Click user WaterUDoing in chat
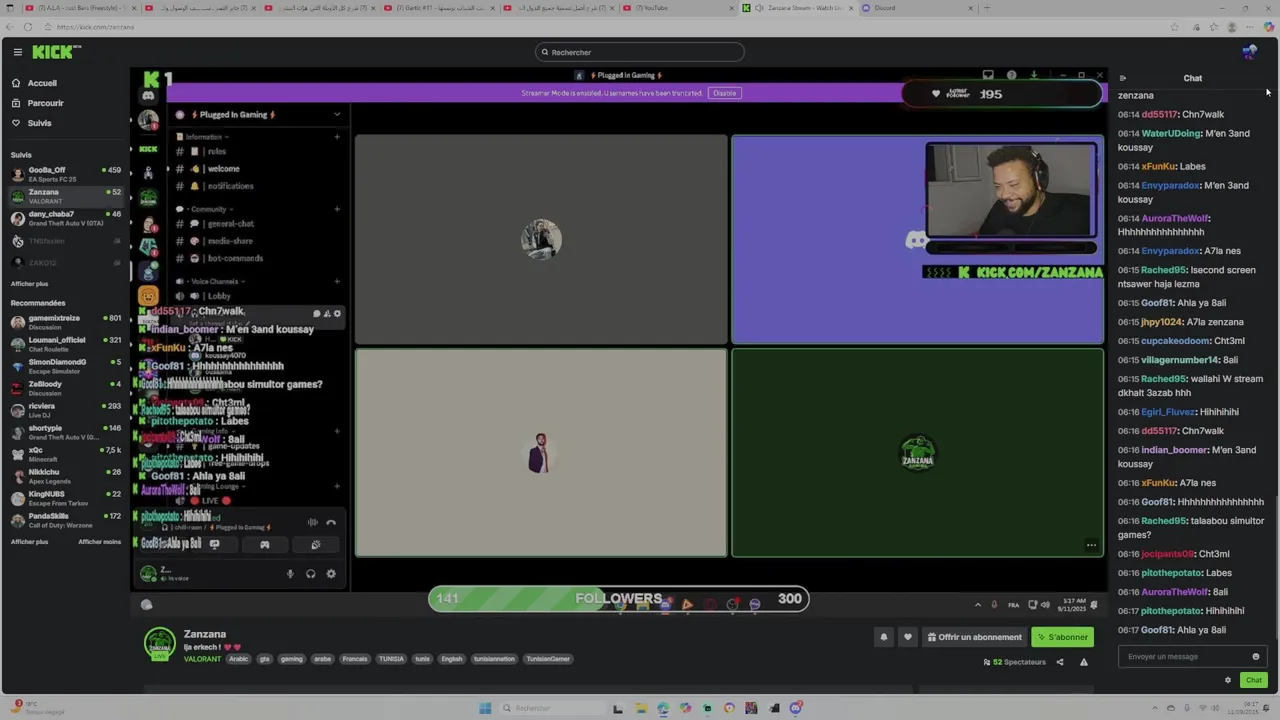This screenshot has width=1280, height=720. [x=1171, y=134]
